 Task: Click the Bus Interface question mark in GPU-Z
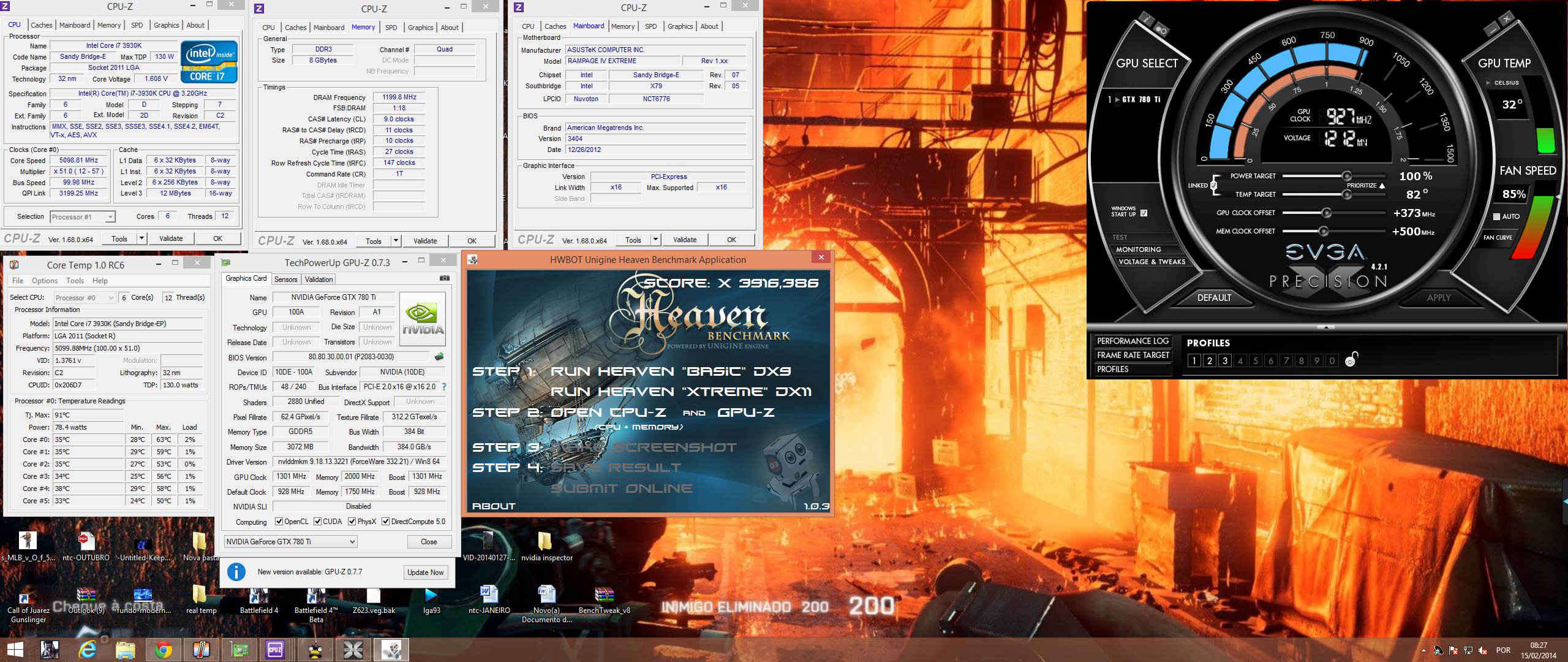pos(444,387)
